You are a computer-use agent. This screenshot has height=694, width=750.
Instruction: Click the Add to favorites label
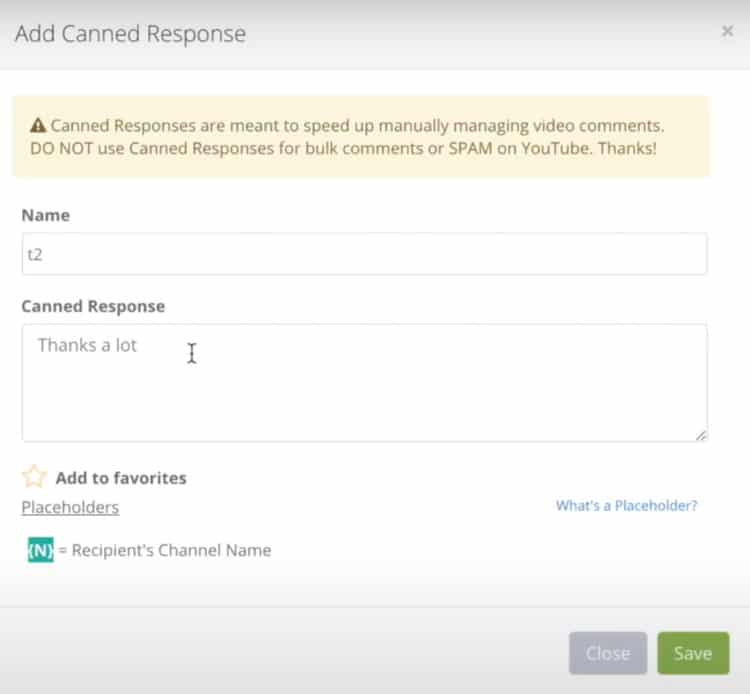[x=121, y=478]
